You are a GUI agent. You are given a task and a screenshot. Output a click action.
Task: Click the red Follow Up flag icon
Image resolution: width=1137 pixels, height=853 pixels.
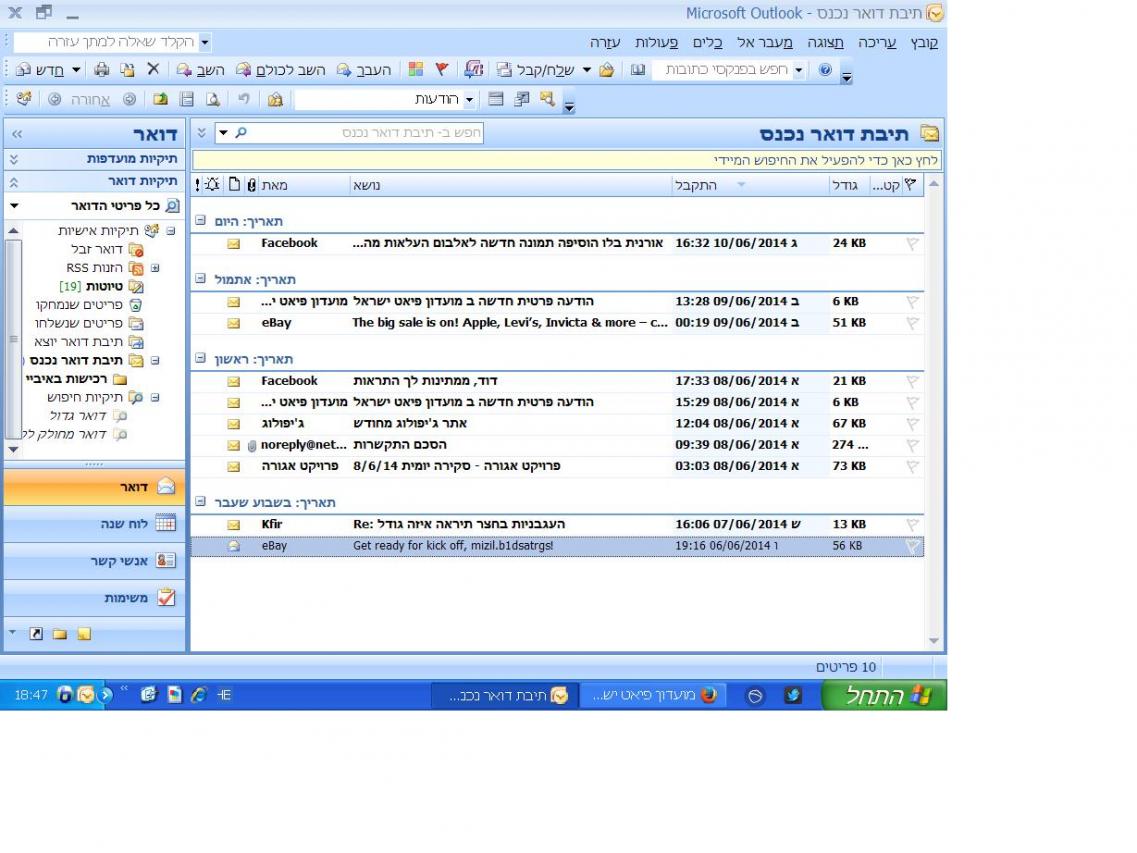coord(441,70)
